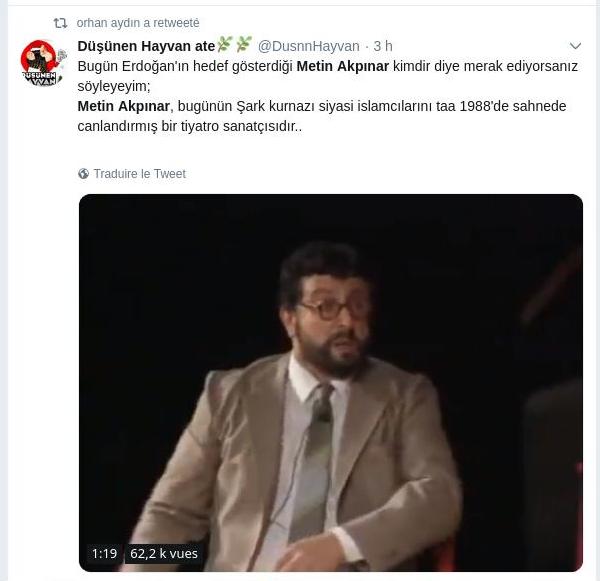The image size is (600, 581).
Task: Open the Düşünen Hayvan profile avatar
Action: coord(42,63)
